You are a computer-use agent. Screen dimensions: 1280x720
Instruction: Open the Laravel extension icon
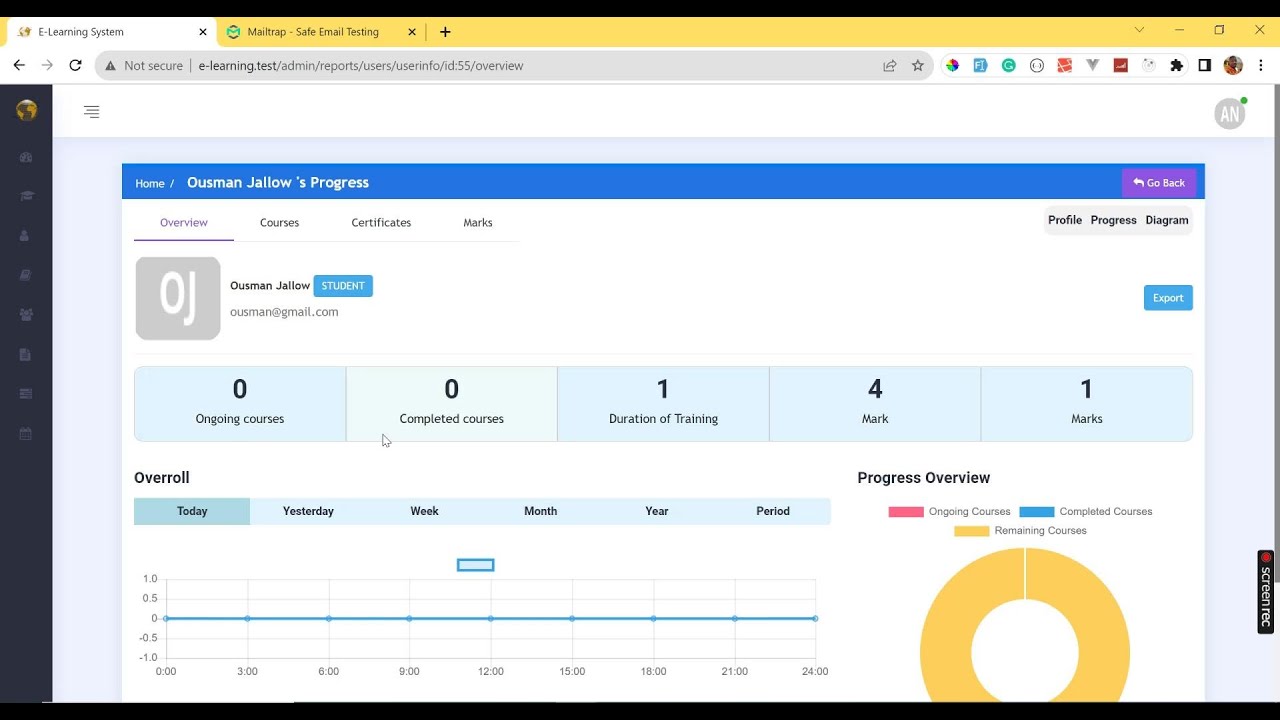(1065, 65)
